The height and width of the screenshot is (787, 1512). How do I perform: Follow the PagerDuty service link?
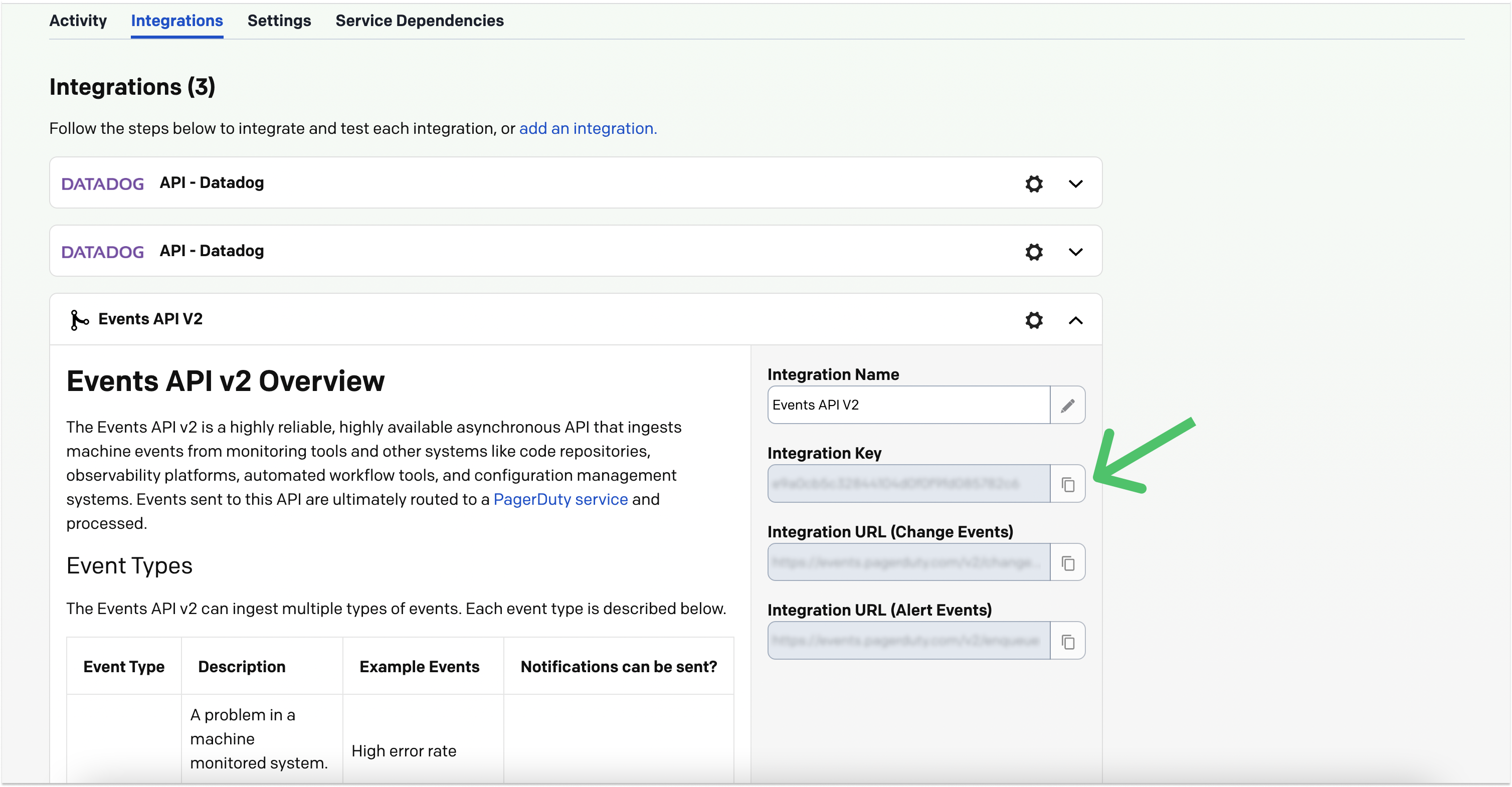click(x=560, y=499)
